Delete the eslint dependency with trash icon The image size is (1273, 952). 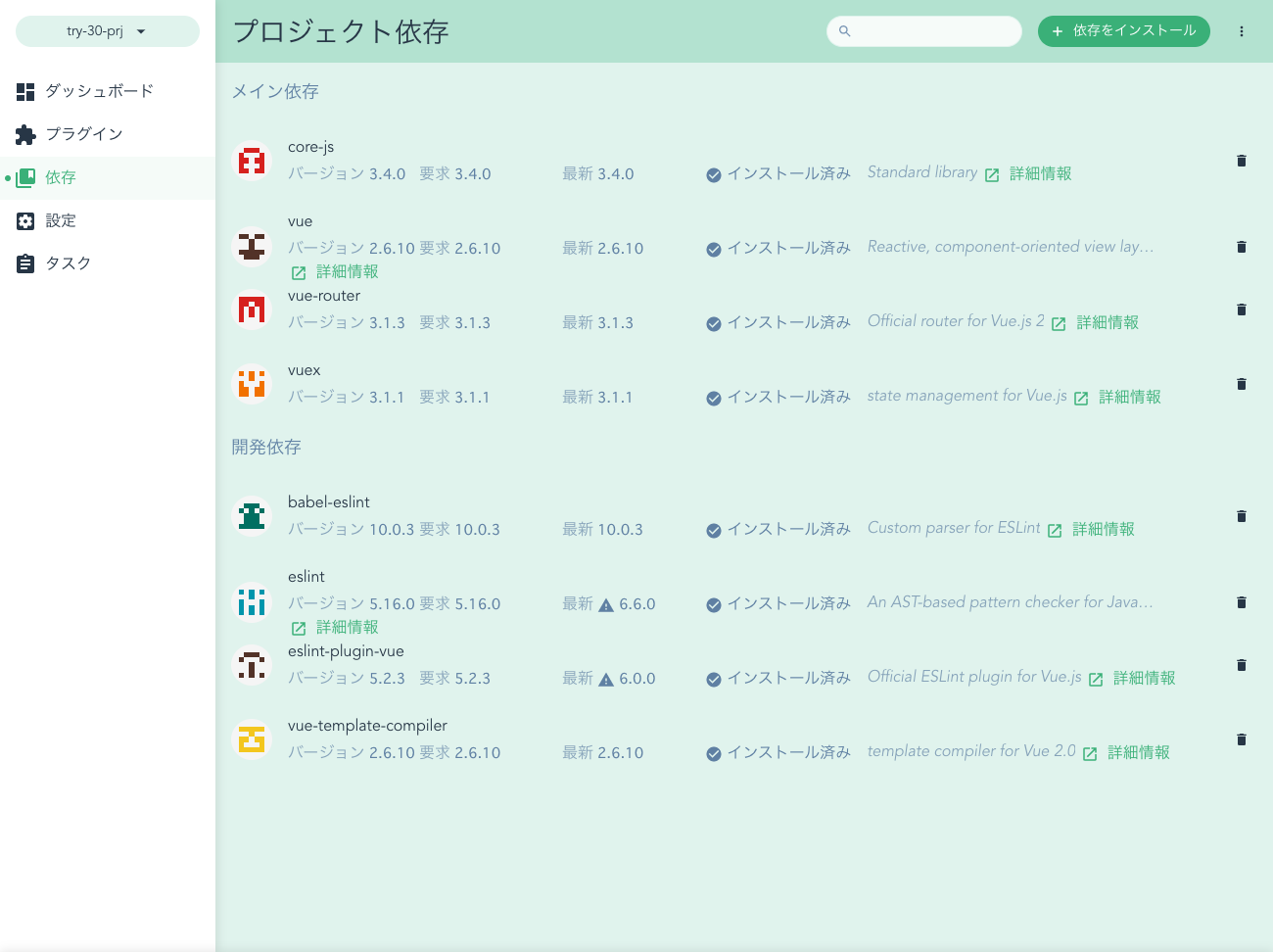[1242, 602]
